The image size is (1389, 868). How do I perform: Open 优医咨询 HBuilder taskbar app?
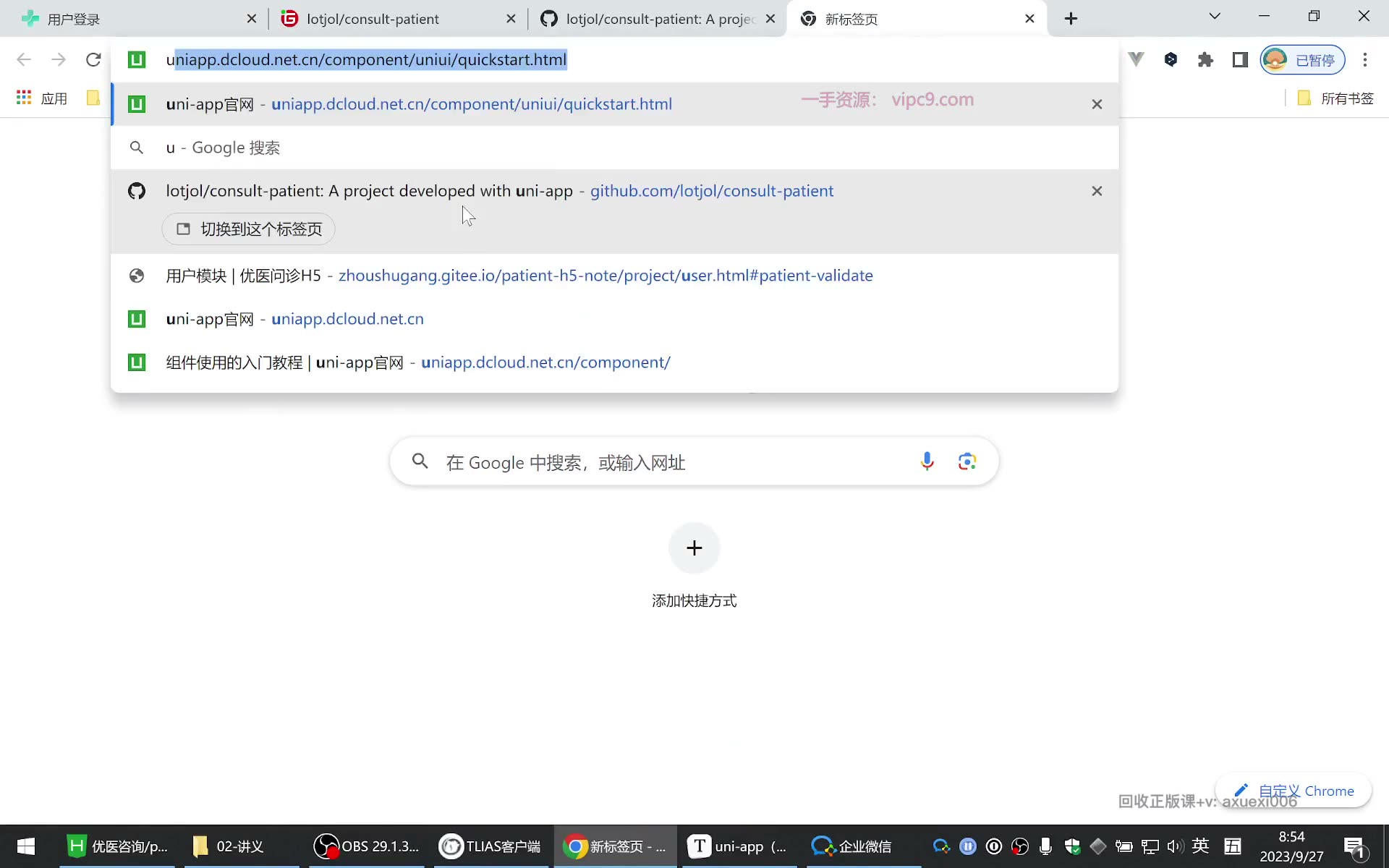[x=117, y=846]
